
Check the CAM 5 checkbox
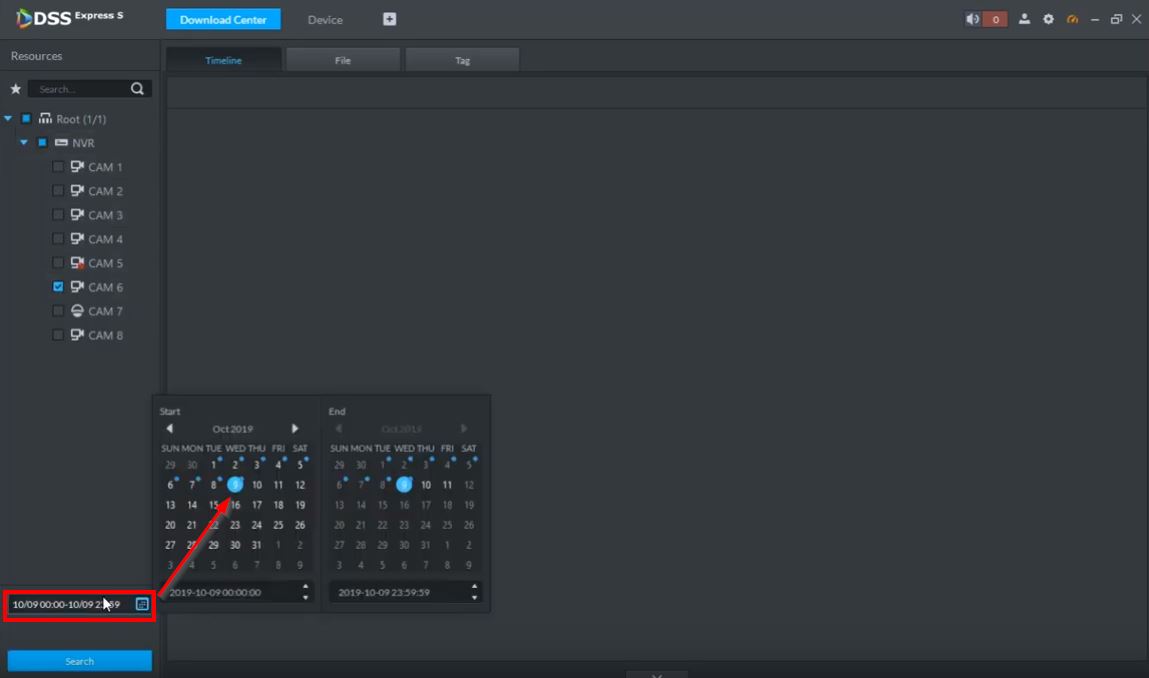click(x=58, y=262)
